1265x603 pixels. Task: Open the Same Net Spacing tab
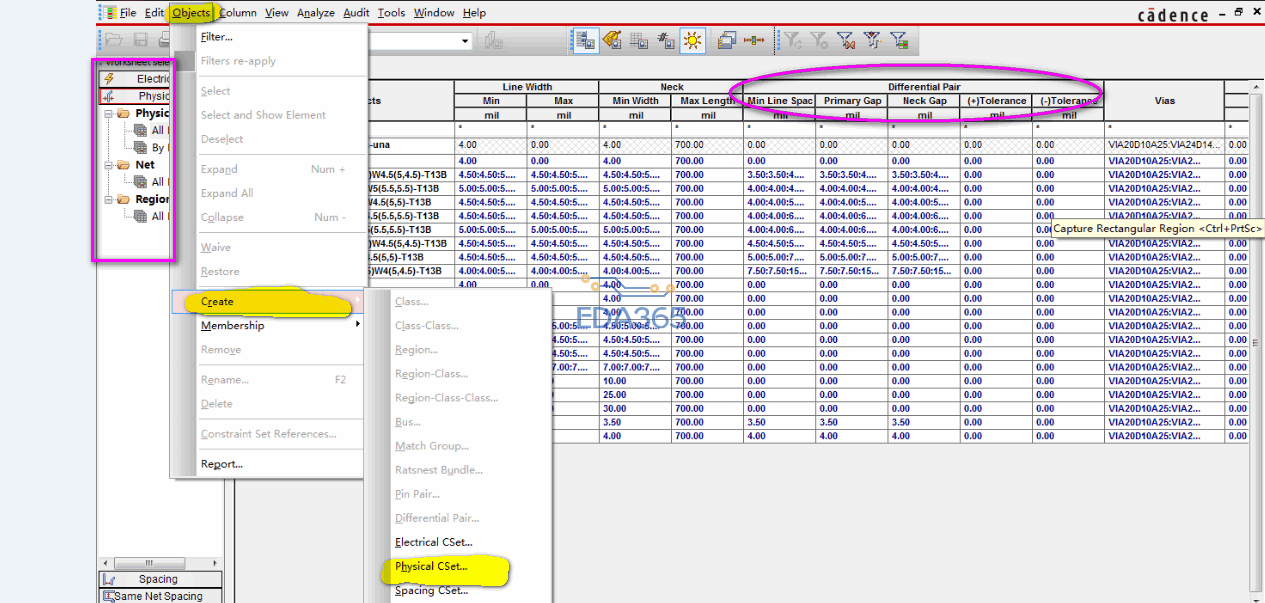[158, 596]
